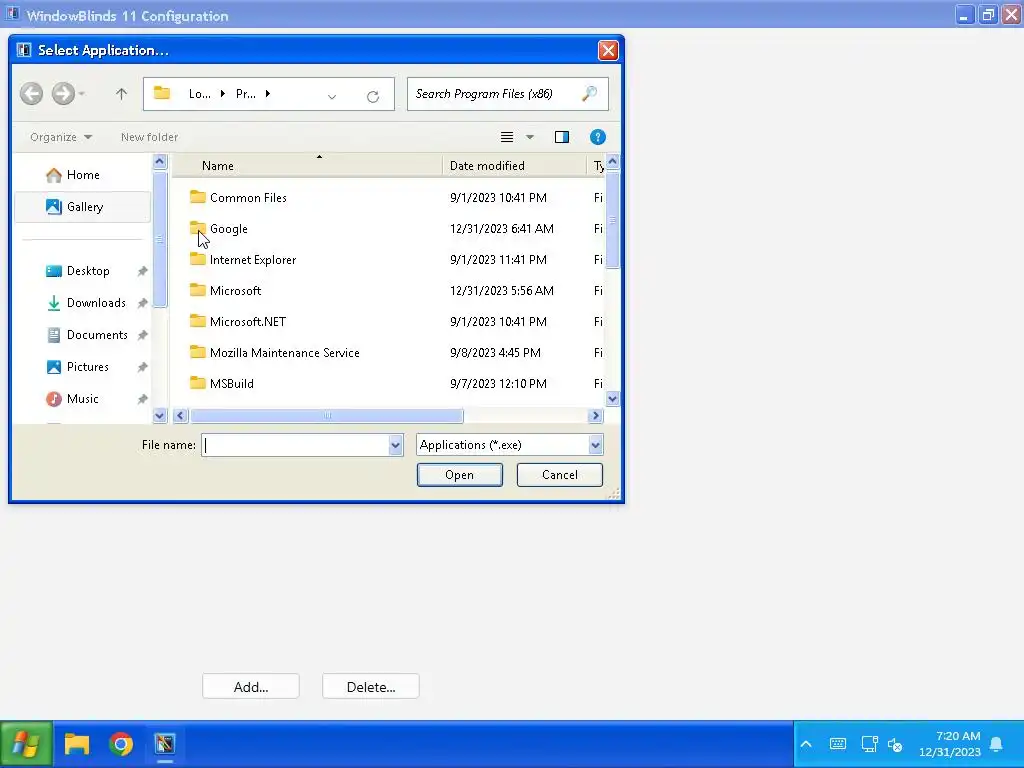This screenshot has height=768, width=1024.
Task: Unpin Documents using its pin icon
Action: pos(142,335)
